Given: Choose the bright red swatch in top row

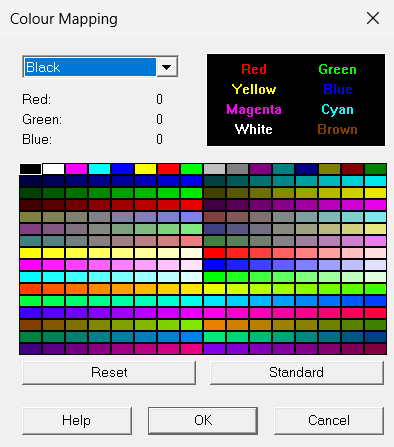Looking at the screenshot, I should tap(168, 169).
